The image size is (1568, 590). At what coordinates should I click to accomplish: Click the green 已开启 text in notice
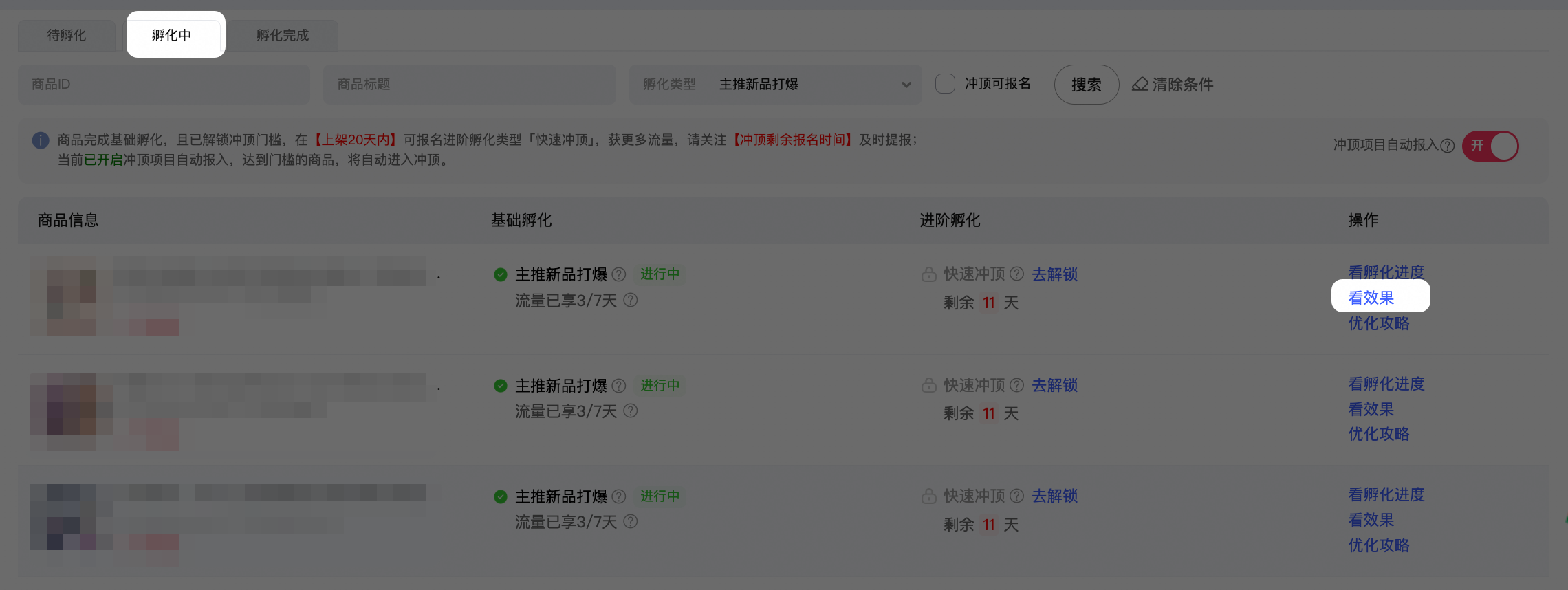point(103,160)
